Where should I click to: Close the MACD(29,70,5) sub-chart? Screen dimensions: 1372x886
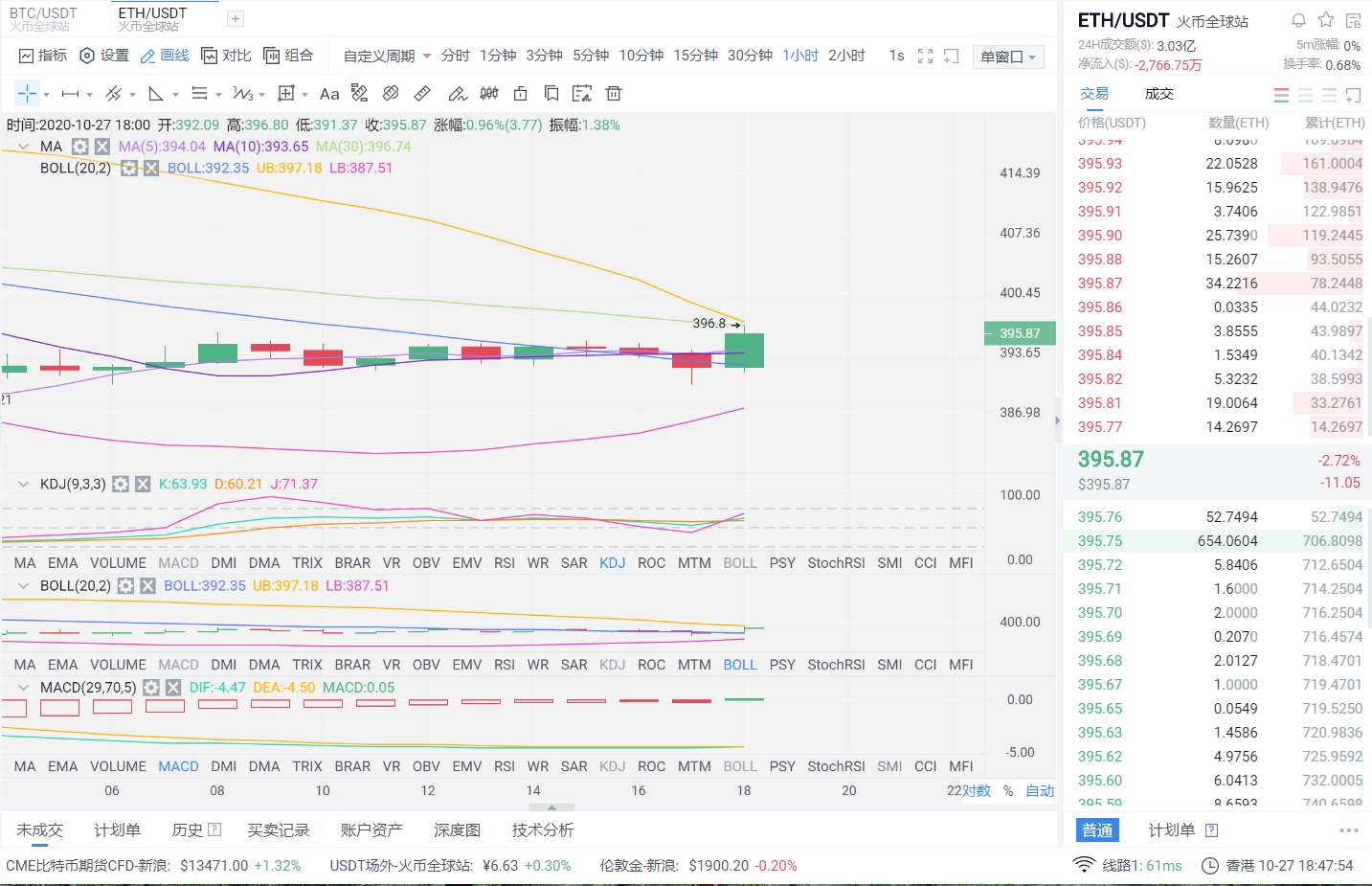[173, 687]
